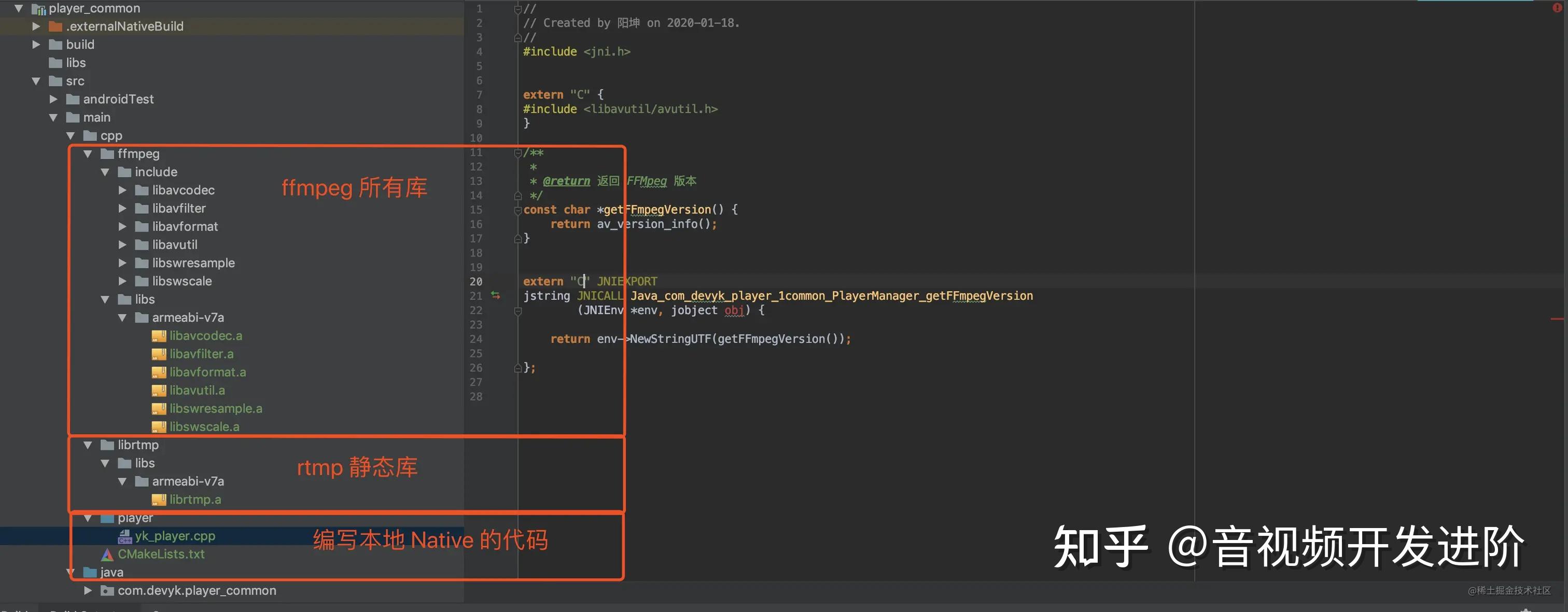Click the red error indicator atop the editor

pyautogui.click(x=1557, y=8)
